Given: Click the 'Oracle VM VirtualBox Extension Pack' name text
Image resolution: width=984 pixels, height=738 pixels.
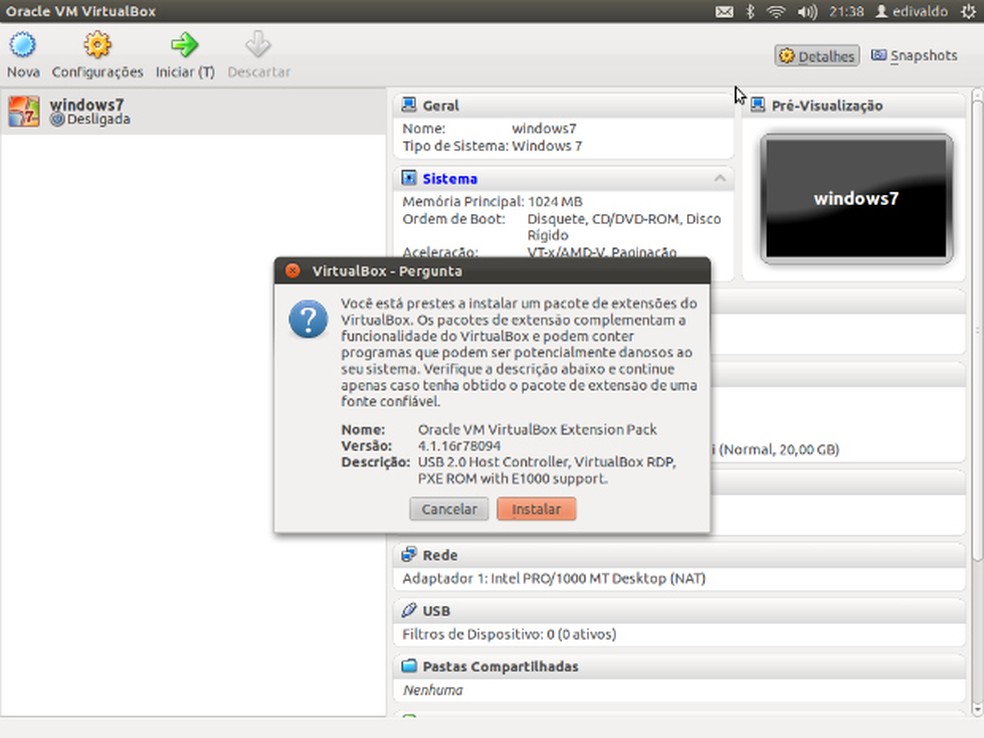Looking at the screenshot, I should [537, 430].
